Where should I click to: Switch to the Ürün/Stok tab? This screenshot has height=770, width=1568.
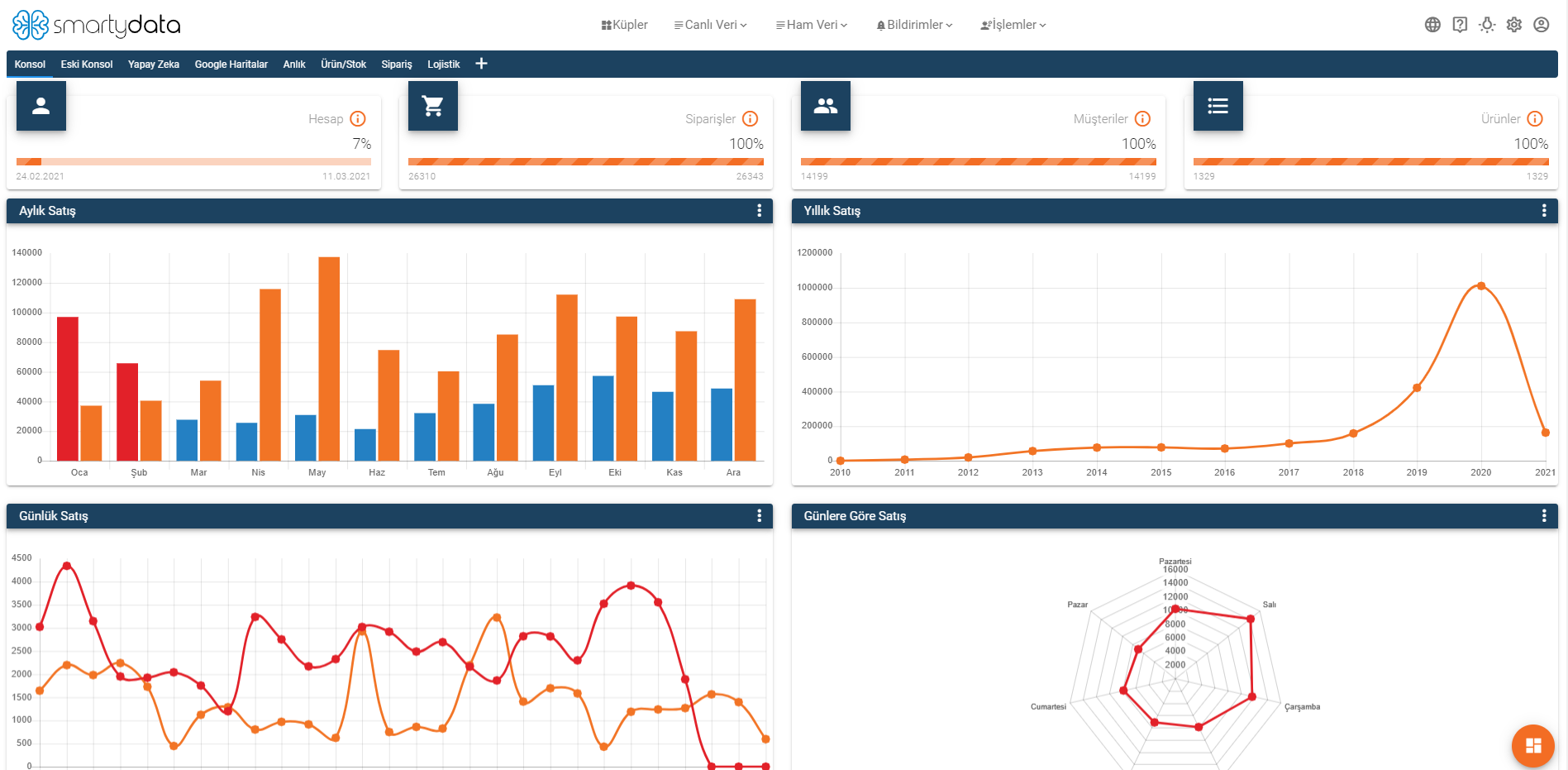344,65
